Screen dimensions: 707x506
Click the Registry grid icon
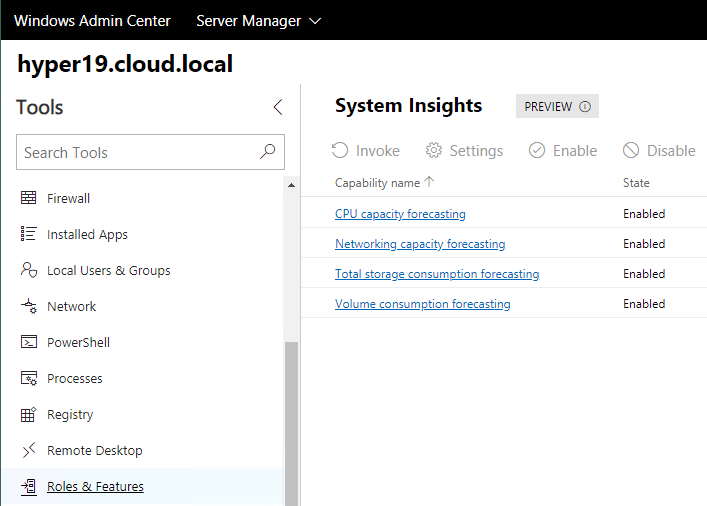click(x=28, y=414)
